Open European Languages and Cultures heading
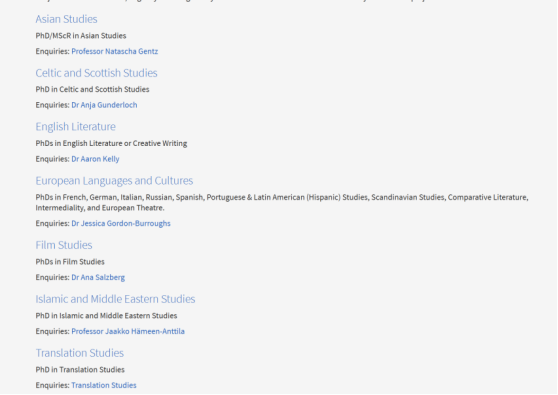The width and height of the screenshot is (558, 395). [x=114, y=181]
